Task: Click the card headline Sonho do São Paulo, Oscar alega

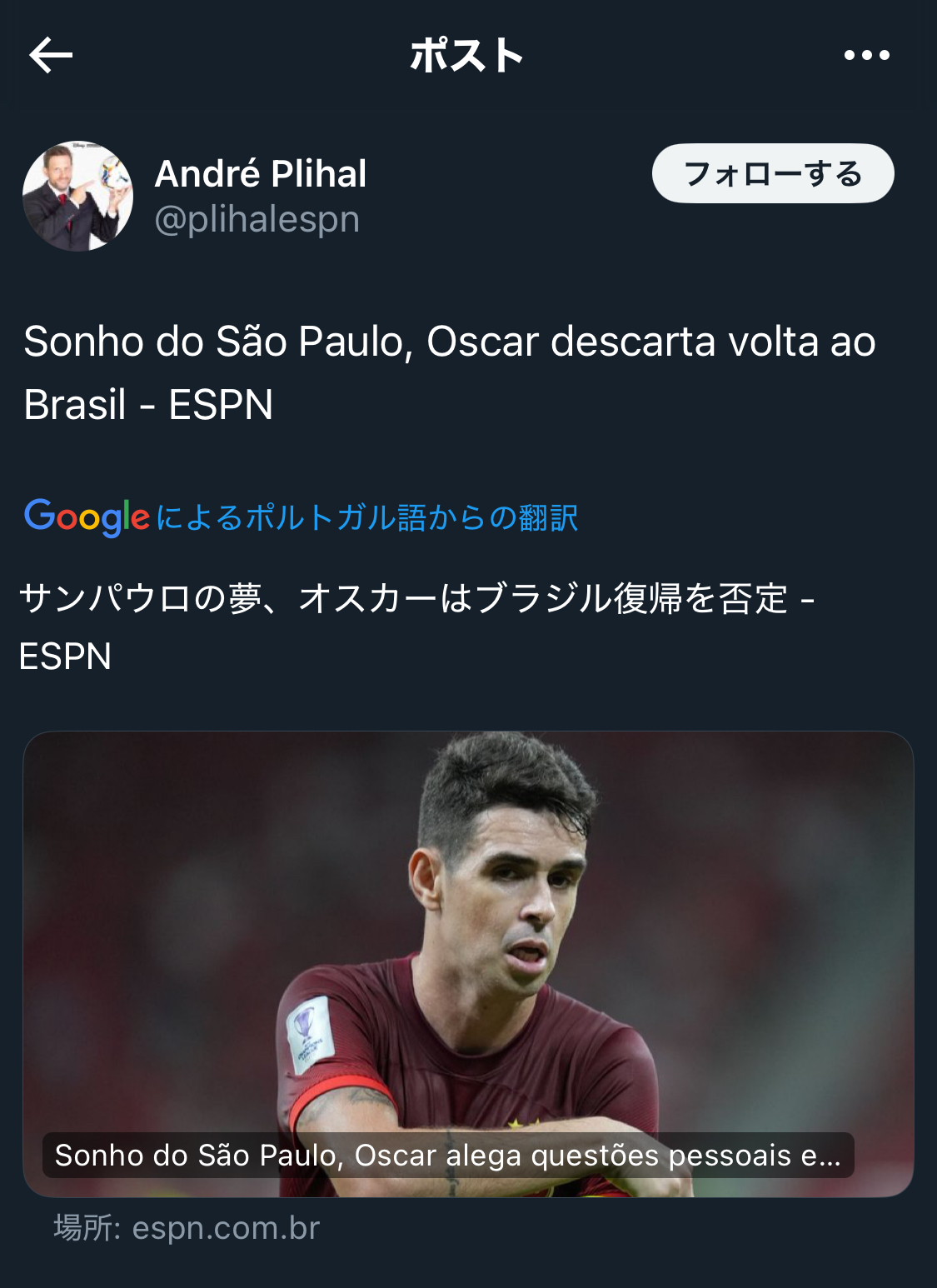Action: pos(447,1156)
